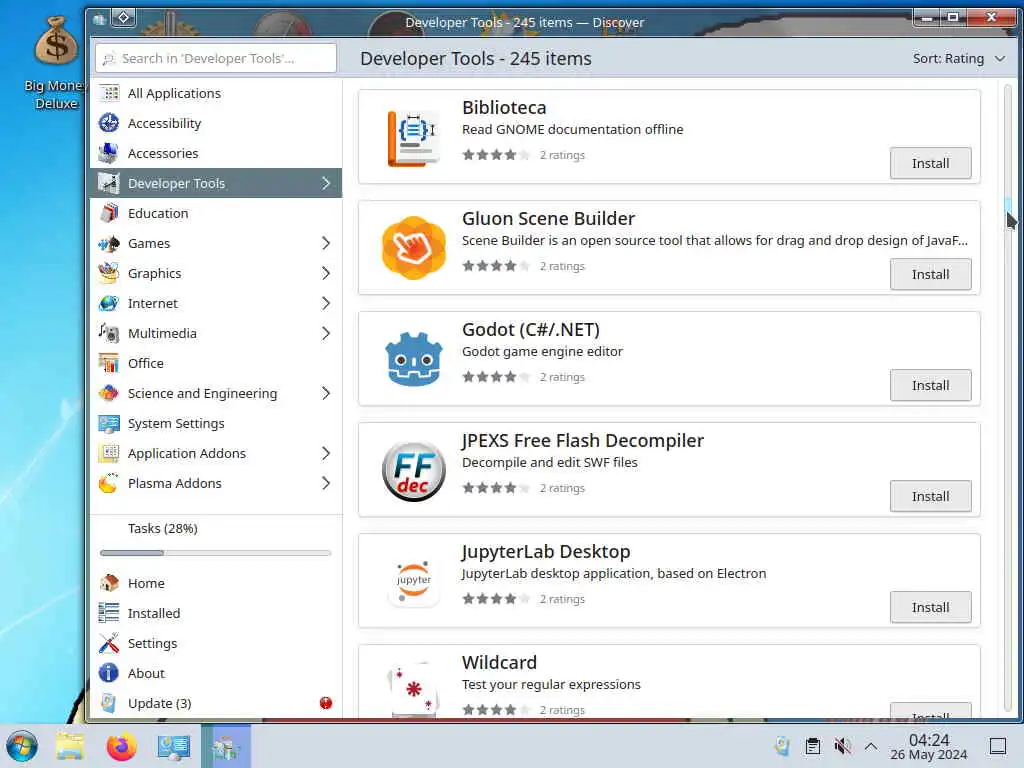Click the About info icon
The width and height of the screenshot is (1024, 768).
tap(109, 673)
